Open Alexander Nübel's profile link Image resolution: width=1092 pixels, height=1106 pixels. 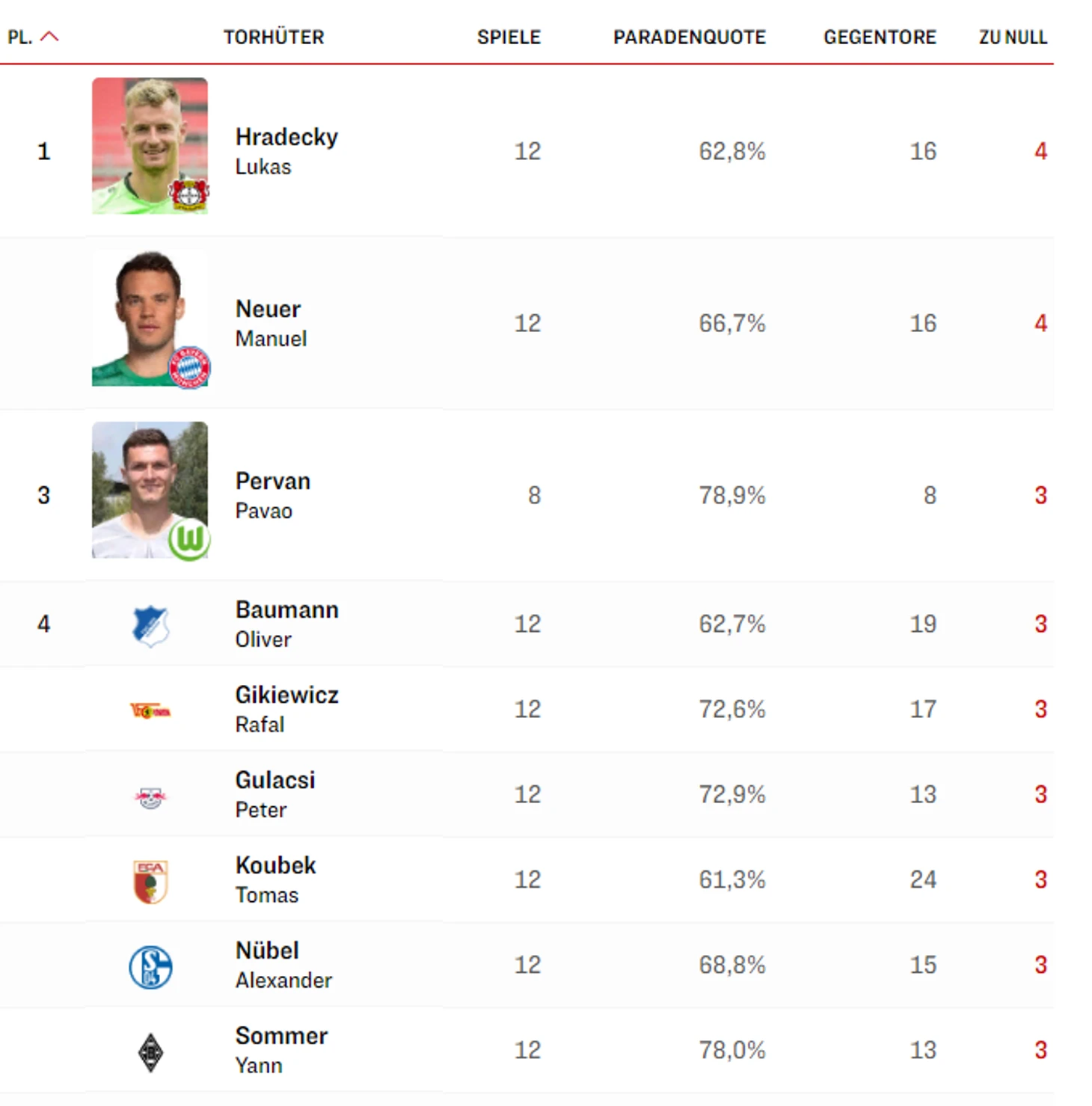coord(267,951)
